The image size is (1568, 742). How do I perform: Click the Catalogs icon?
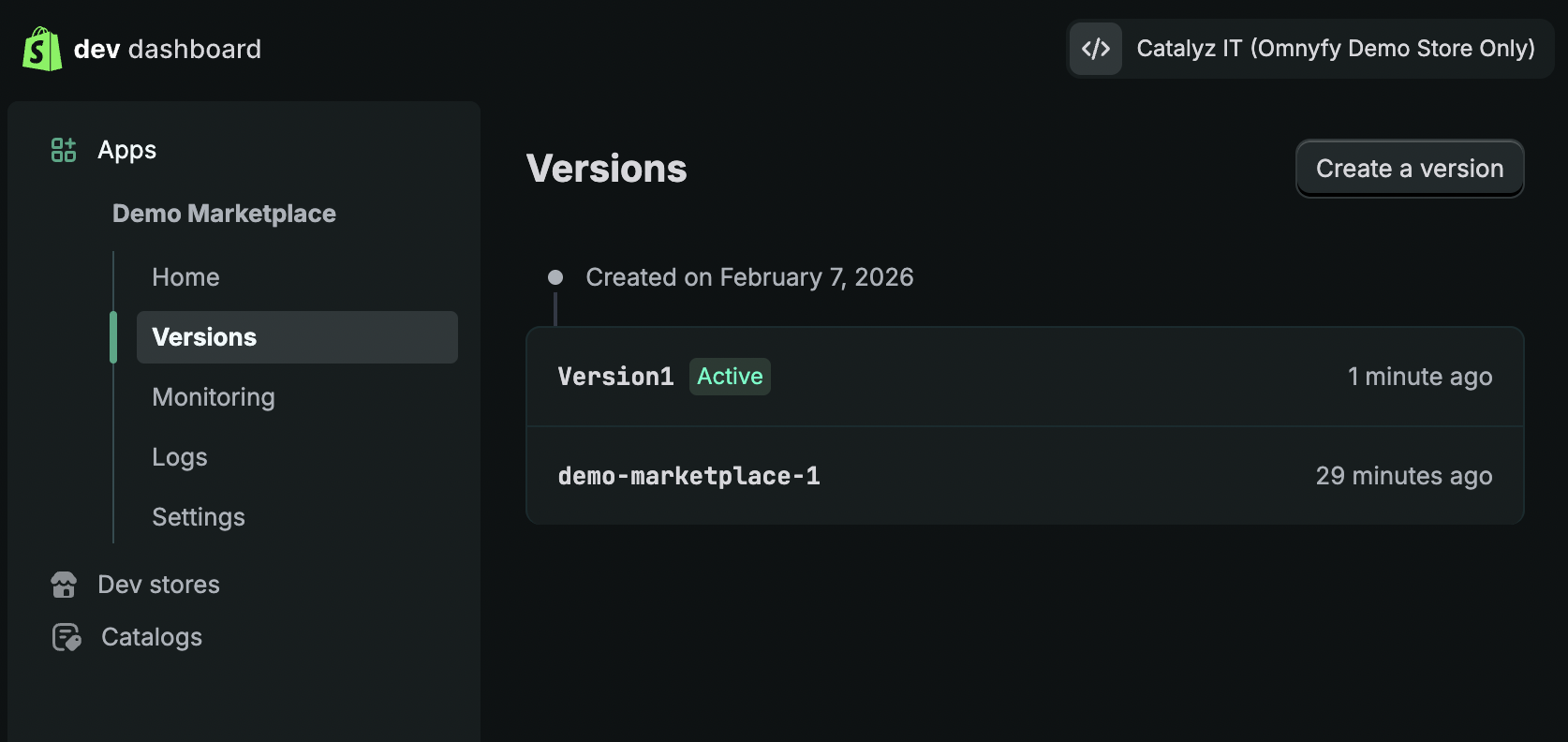coord(67,637)
